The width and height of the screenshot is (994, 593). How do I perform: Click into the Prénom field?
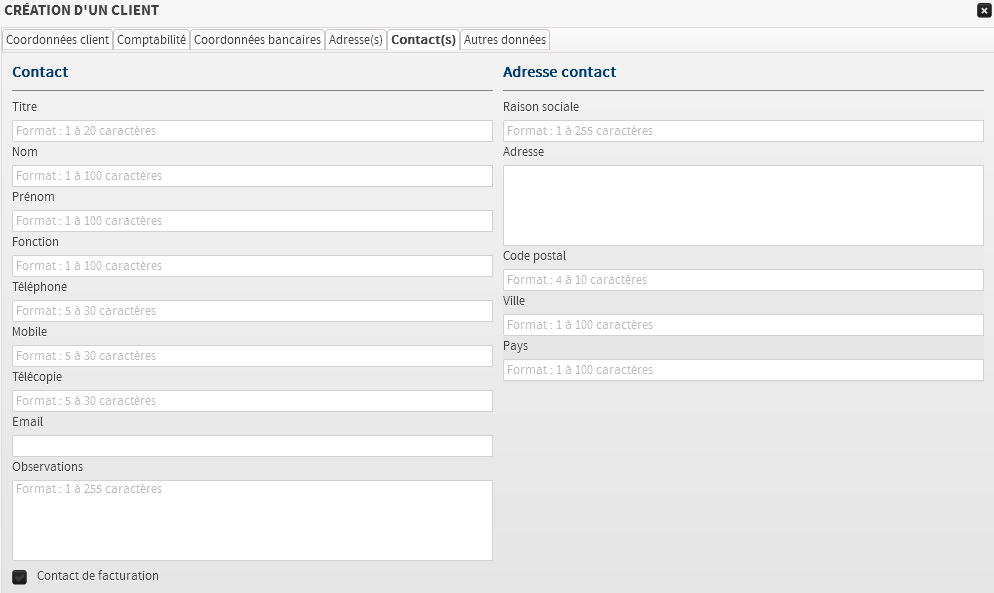tap(252, 221)
